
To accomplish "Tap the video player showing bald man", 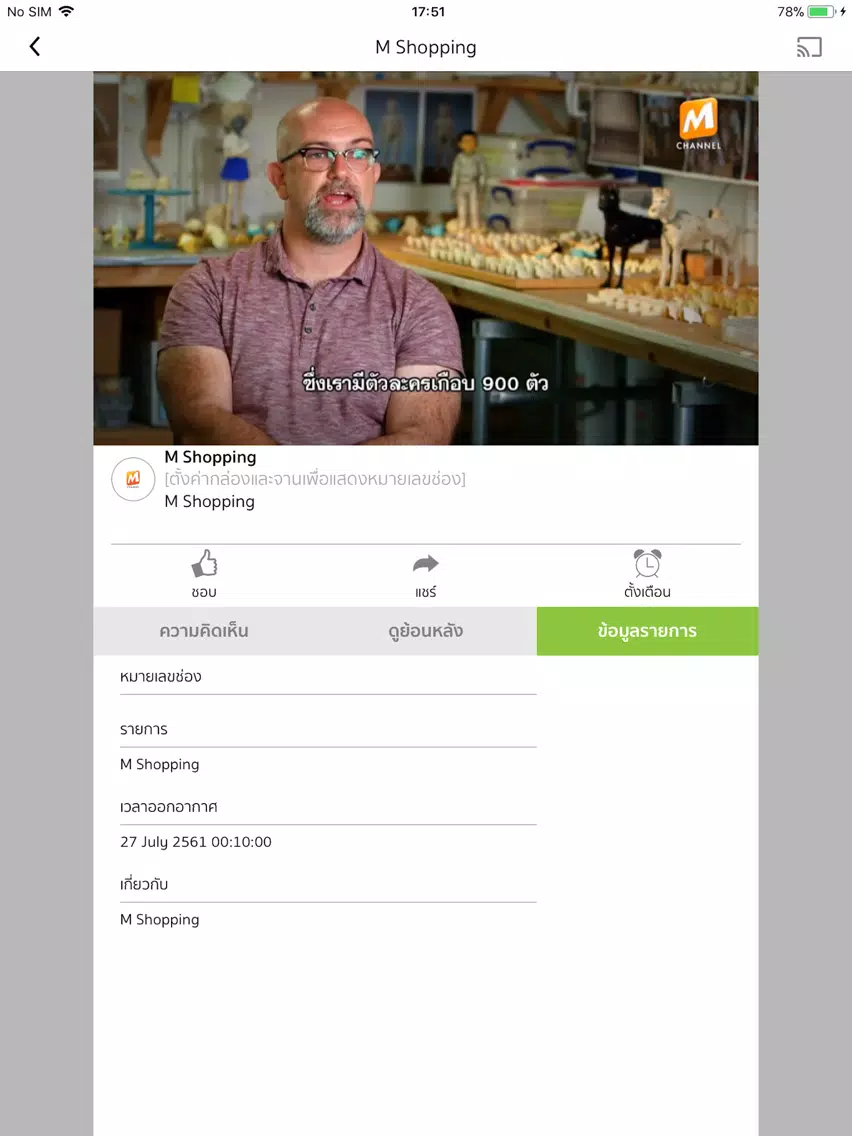I will click(426, 258).
